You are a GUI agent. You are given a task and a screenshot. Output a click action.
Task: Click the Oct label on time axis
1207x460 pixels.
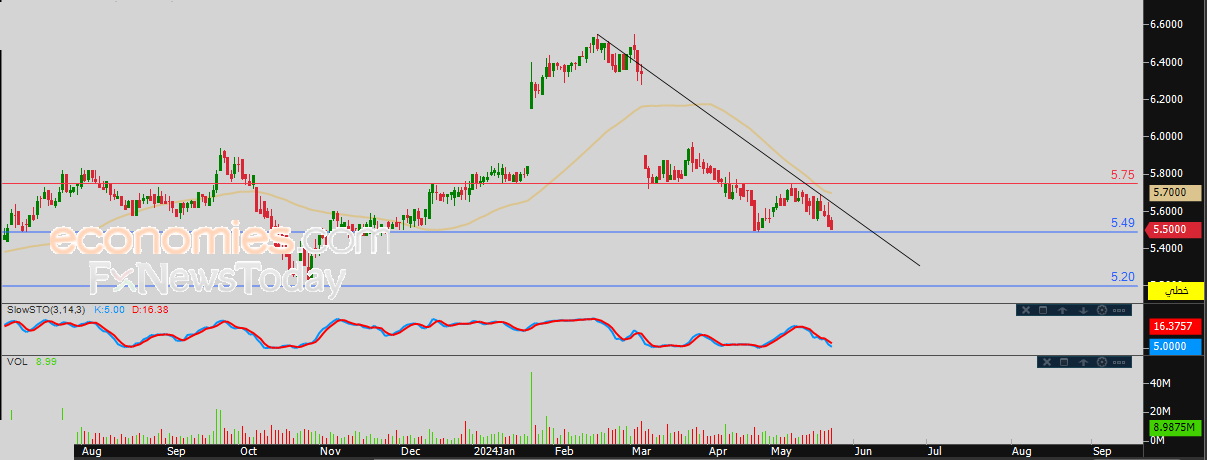248,452
